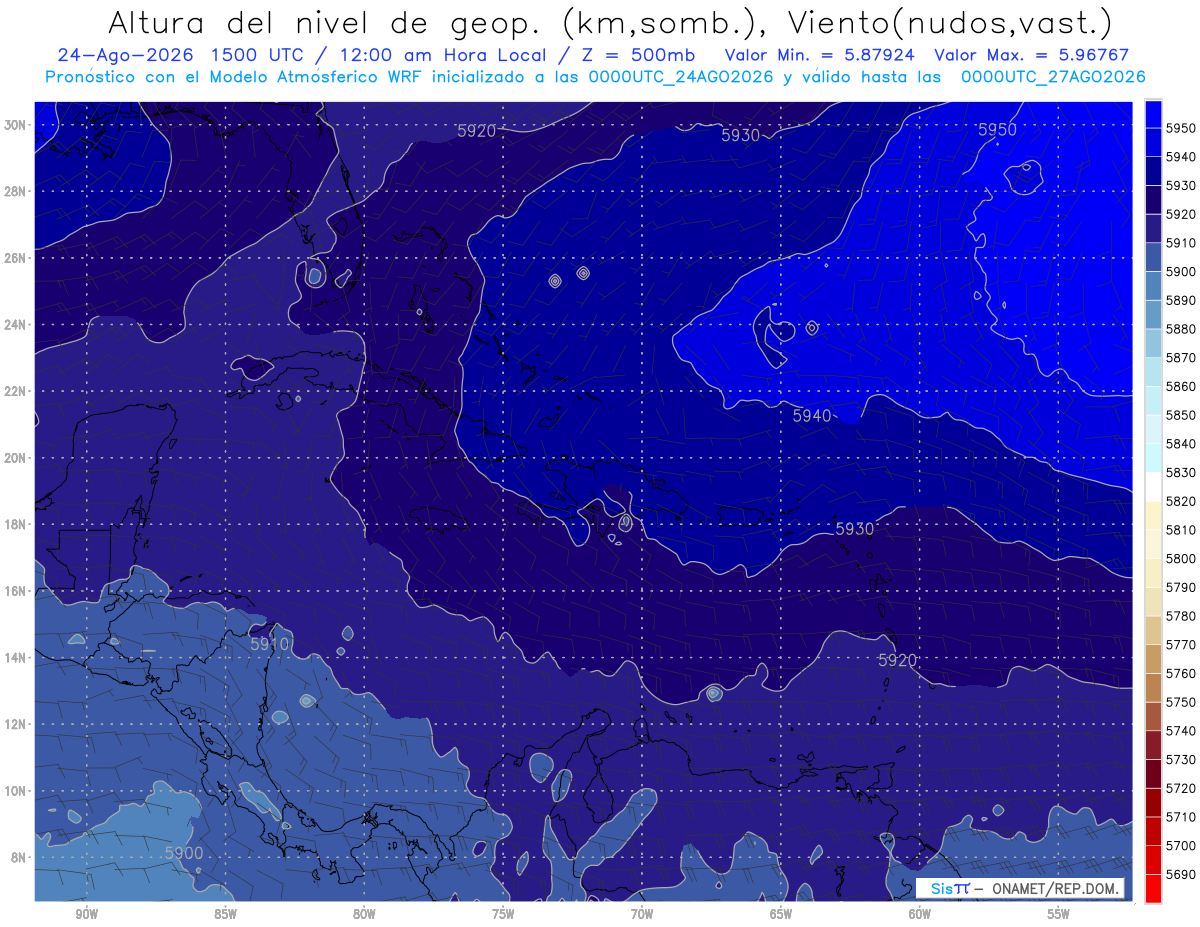Click the 5790 tick label on the colorbar
Screen dimensions: 1200x927
click(1181, 587)
